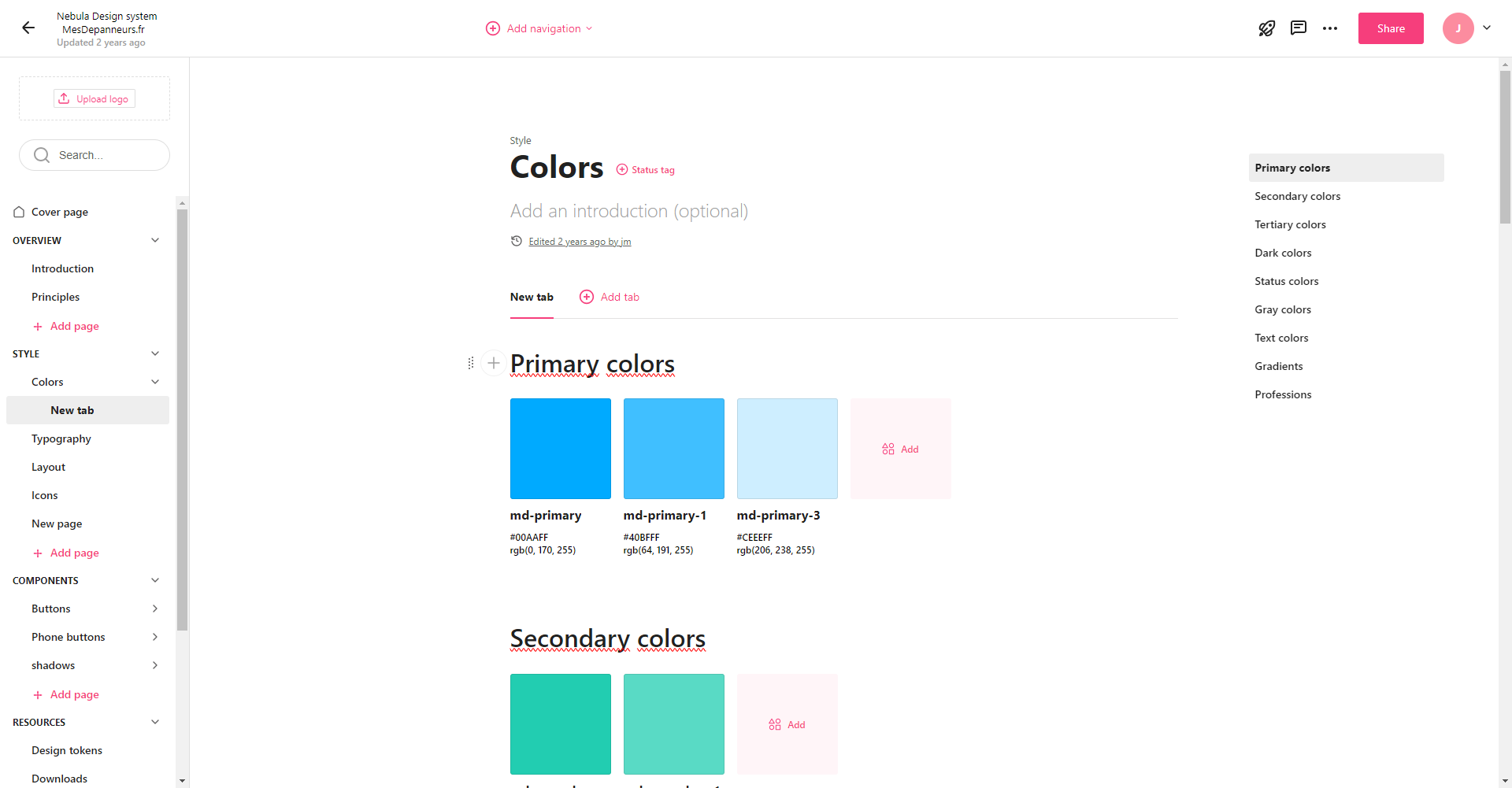Viewport: 1512px width, 788px height.
Task: Click the edit history clock icon
Action: [x=517, y=241]
